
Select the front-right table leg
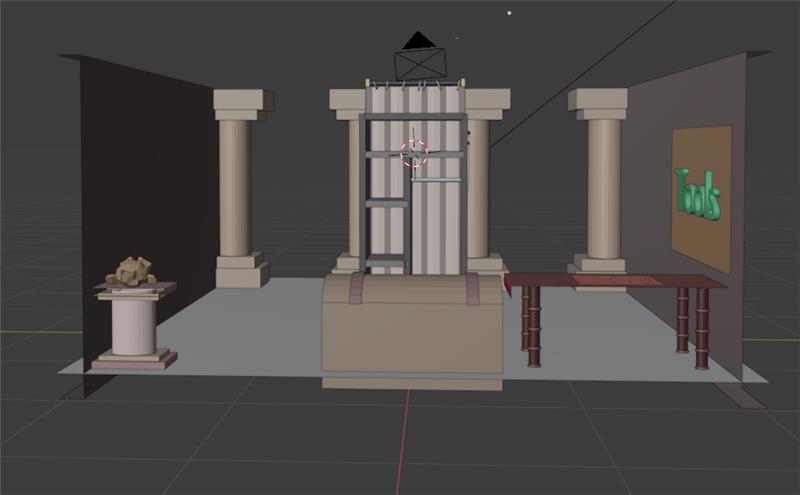tap(702, 328)
